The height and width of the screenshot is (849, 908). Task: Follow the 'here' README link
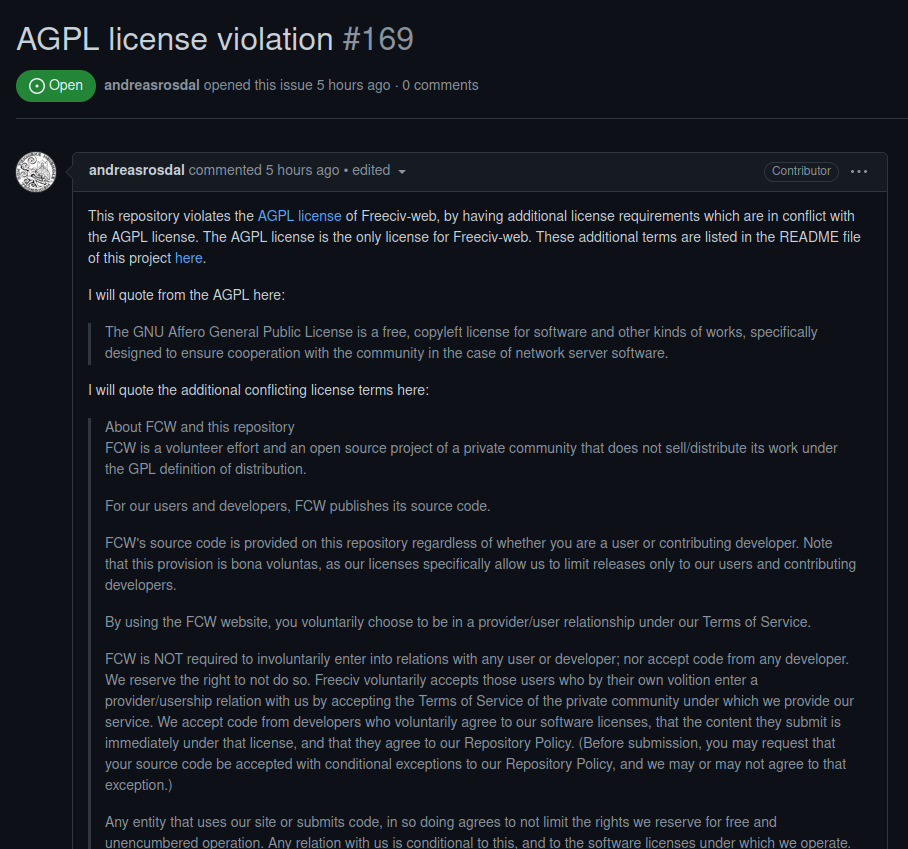tap(188, 258)
